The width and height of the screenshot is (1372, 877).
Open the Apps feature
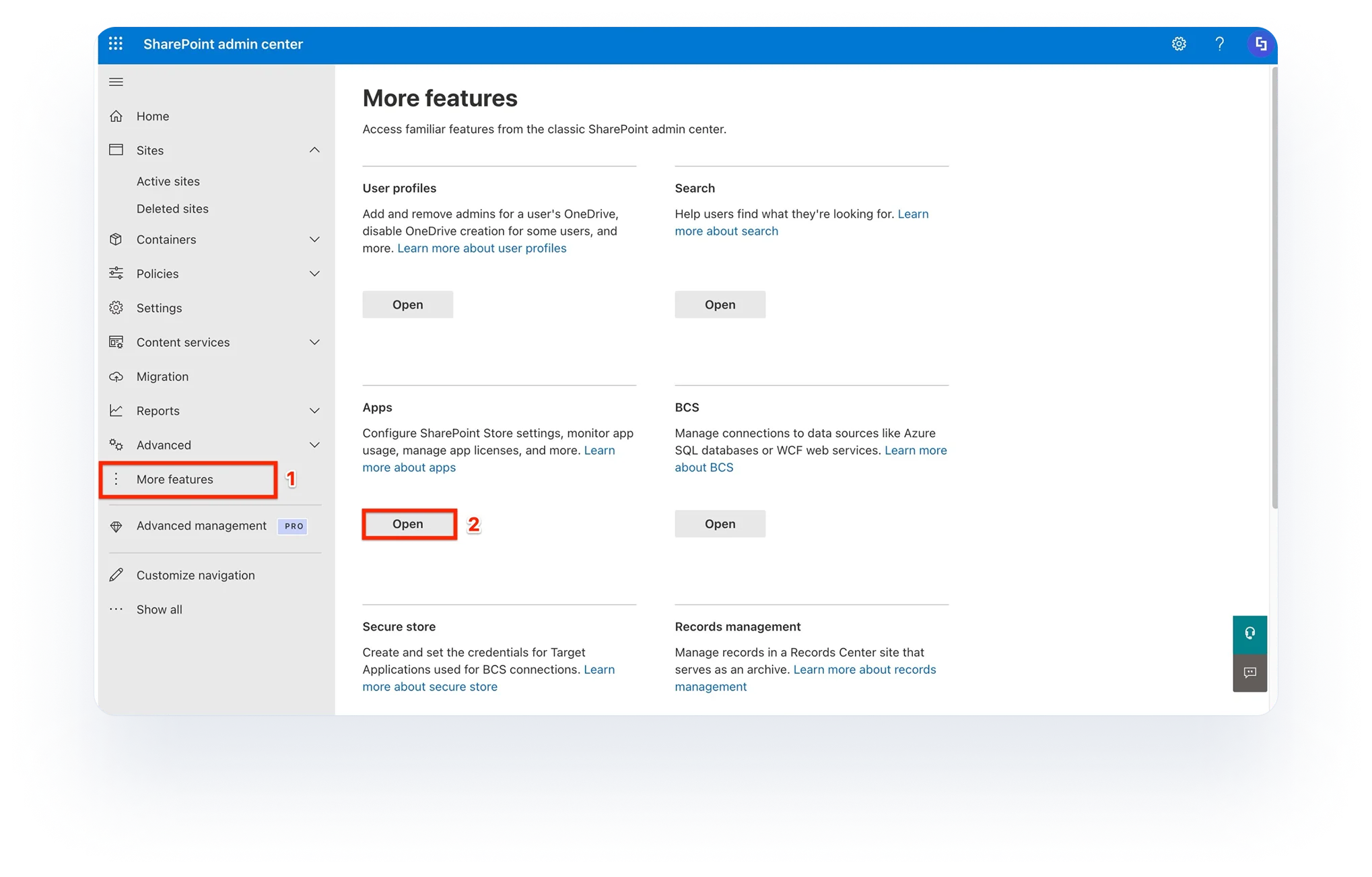pyautogui.click(x=408, y=523)
